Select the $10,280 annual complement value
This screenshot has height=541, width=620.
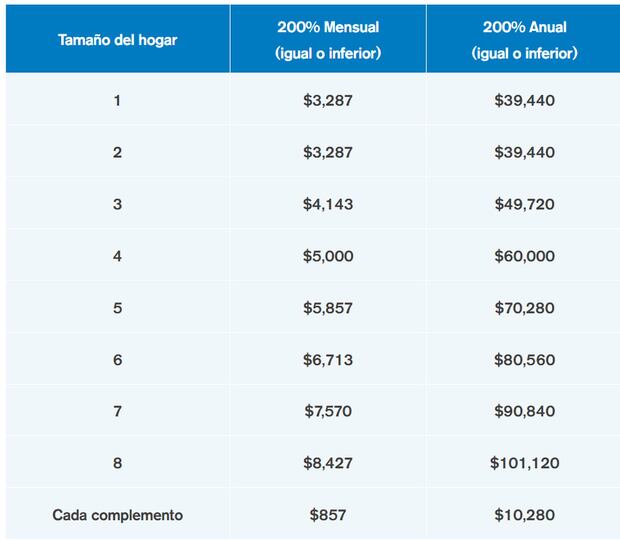point(524,516)
